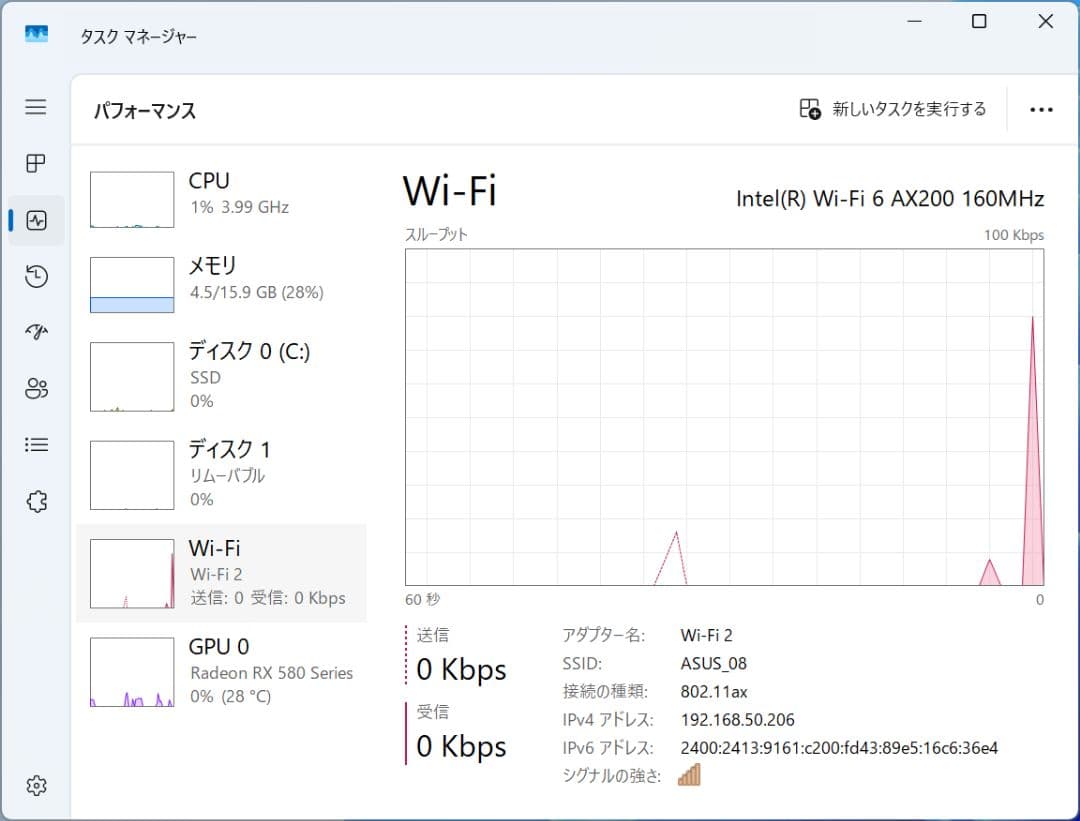The height and width of the screenshot is (821, 1080).
Task: Open the Startup apps view
Action: (x=36, y=332)
